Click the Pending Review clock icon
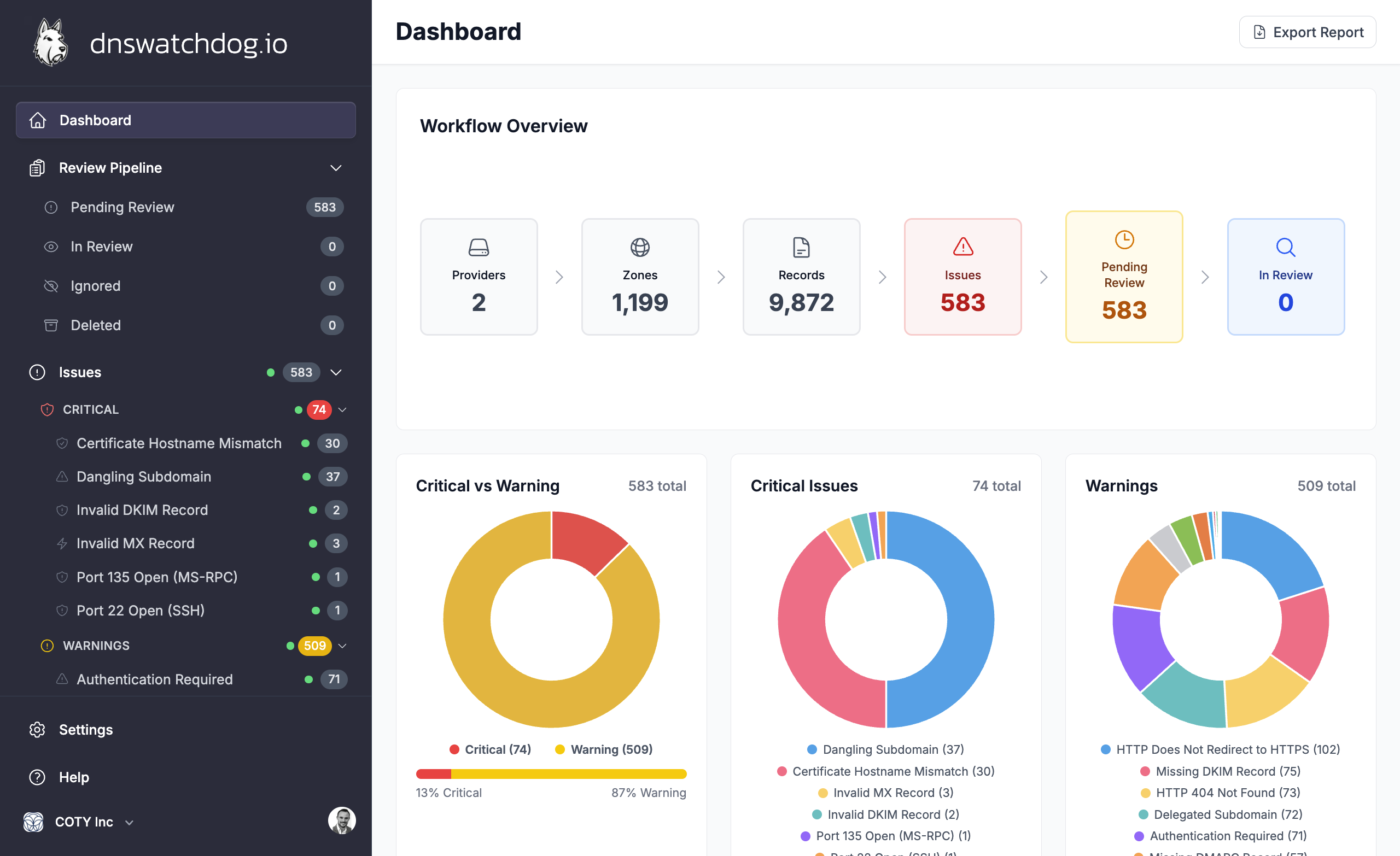This screenshot has height=856, width=1400. [1124, 240]
